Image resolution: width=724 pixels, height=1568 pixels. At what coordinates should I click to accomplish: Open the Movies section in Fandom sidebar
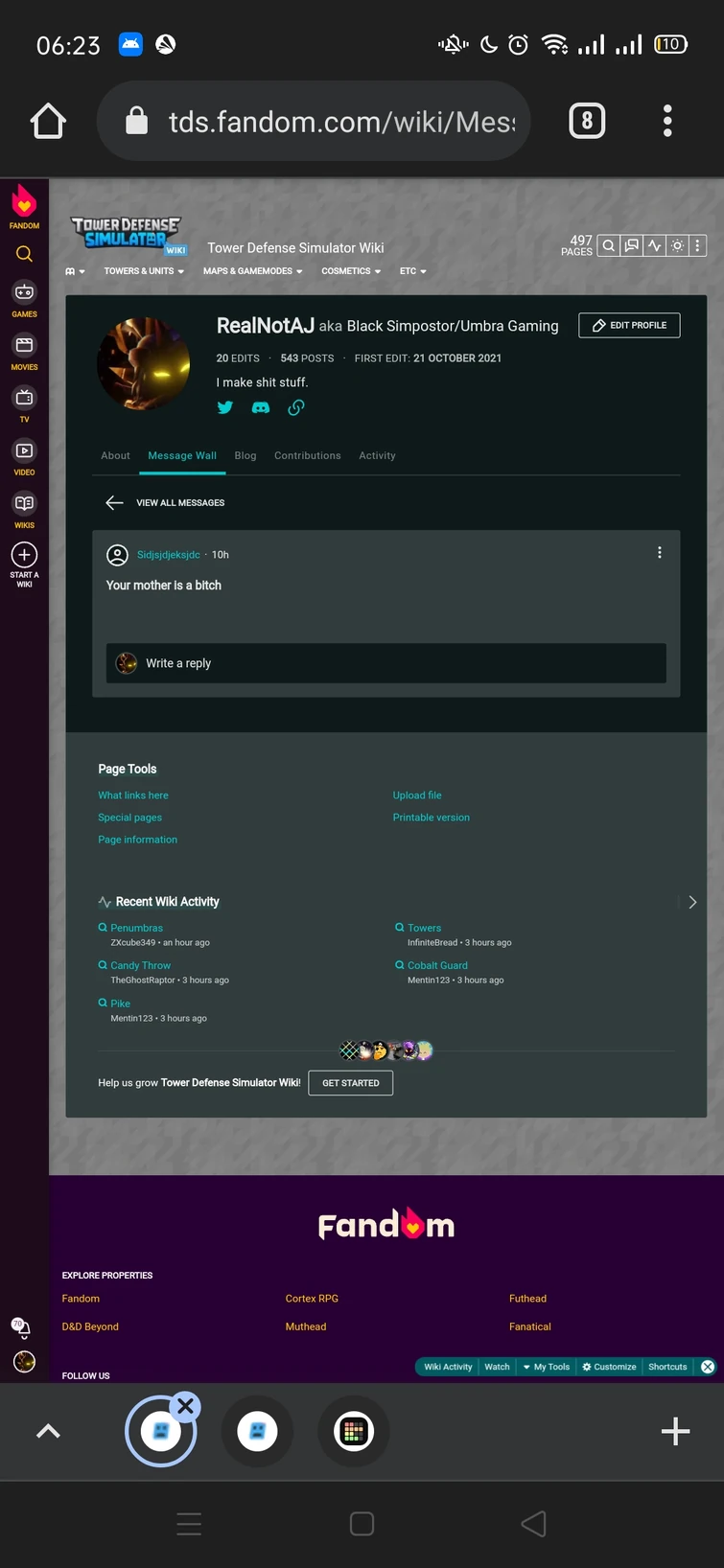pyautogui.click(x=24, y=352)
